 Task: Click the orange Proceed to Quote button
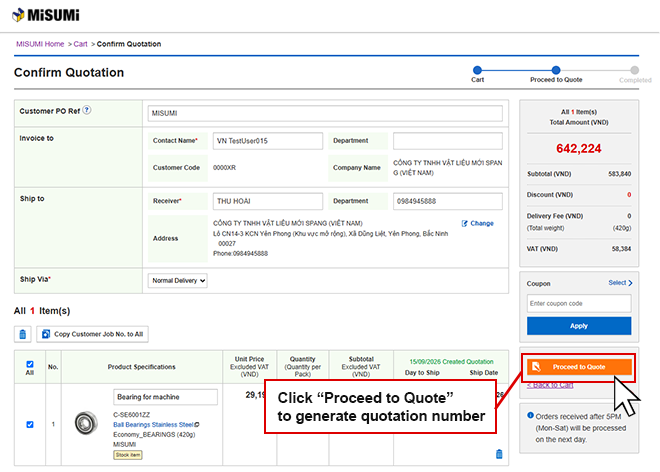click(579, 367)
